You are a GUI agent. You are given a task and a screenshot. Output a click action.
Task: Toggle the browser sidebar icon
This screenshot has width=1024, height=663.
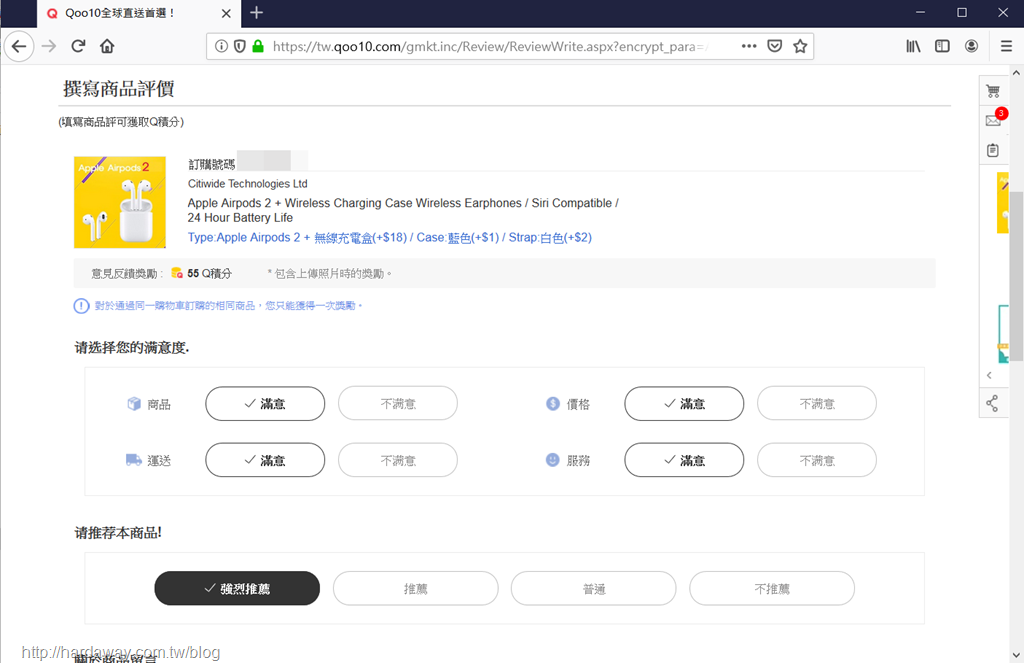point(942,46)
